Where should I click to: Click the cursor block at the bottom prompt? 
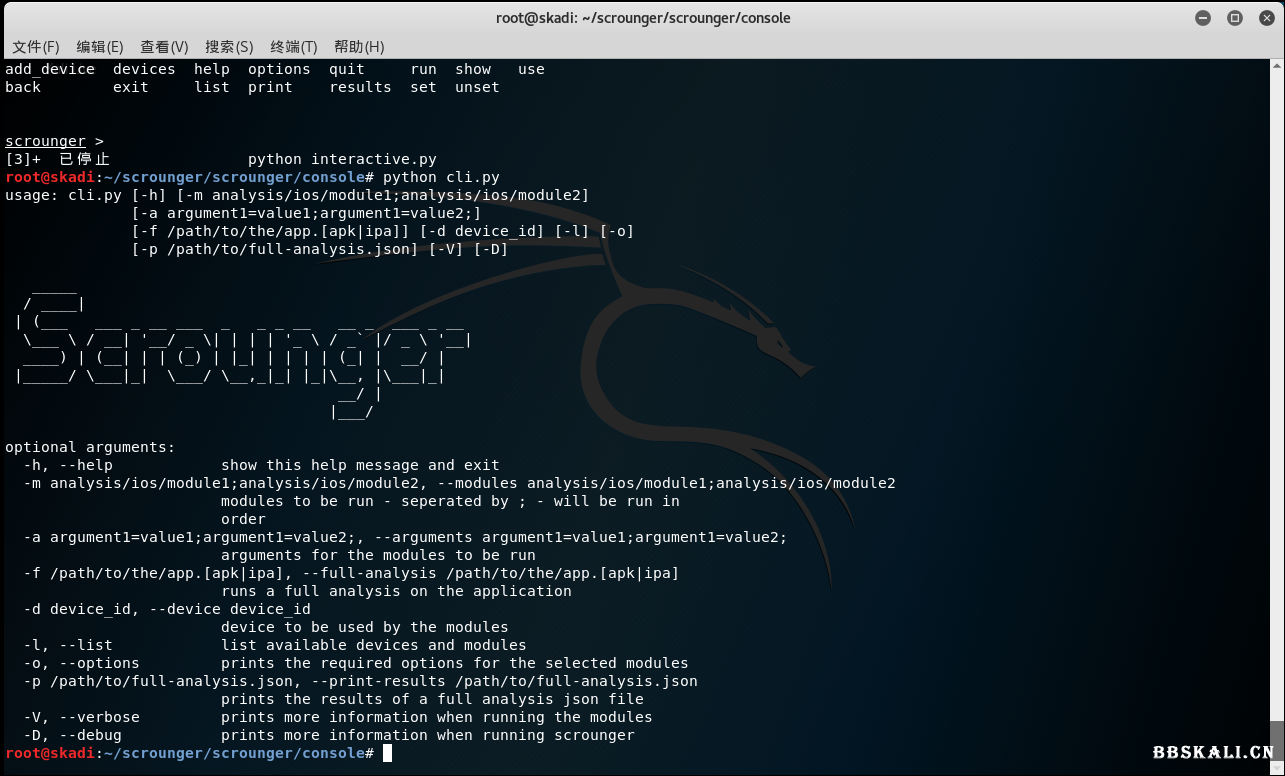(387, 753)
